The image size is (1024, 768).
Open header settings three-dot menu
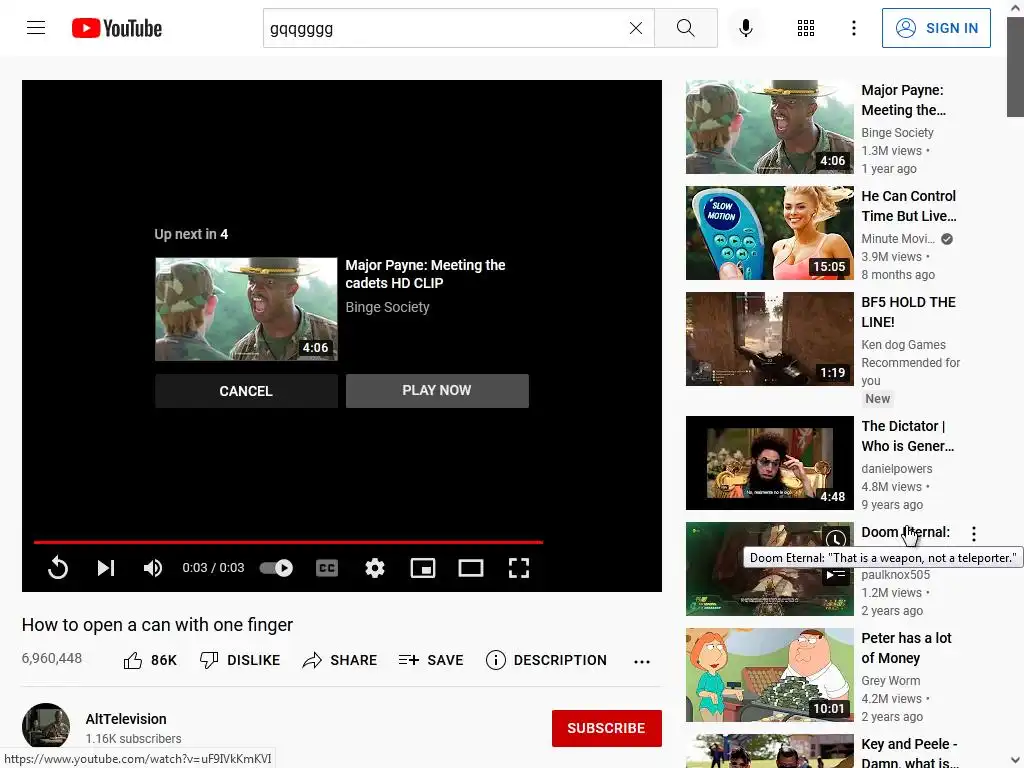point(854,28)
